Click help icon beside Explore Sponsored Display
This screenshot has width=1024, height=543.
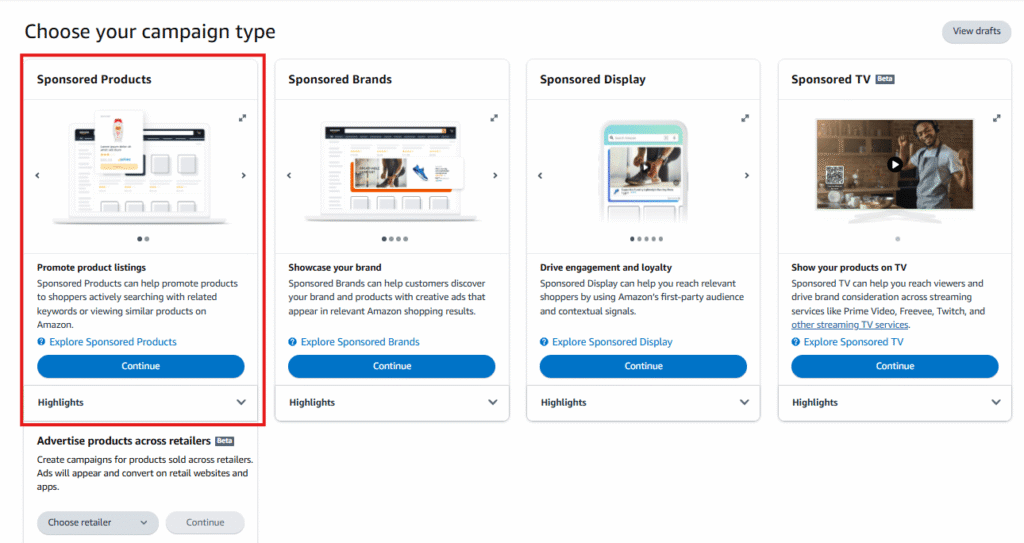click(x=544, y=342)
